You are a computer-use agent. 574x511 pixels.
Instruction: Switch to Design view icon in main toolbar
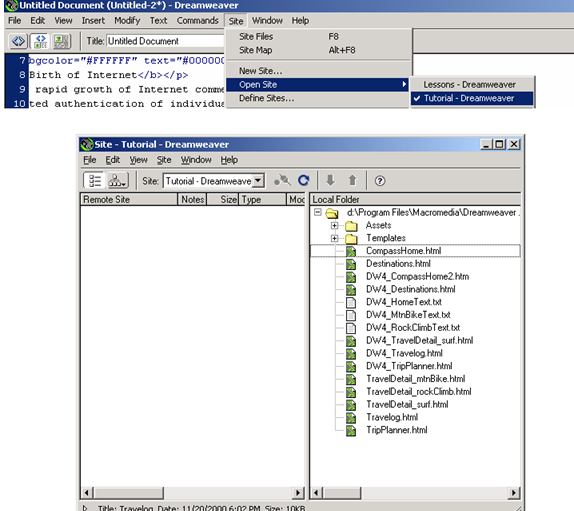[x=61, y=41]
